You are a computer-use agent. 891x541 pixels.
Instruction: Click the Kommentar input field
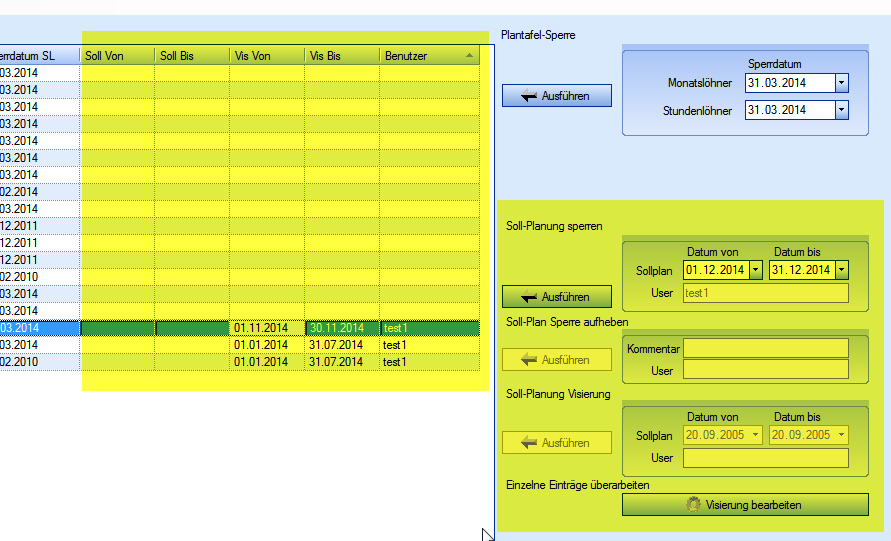tap(765, 348)
